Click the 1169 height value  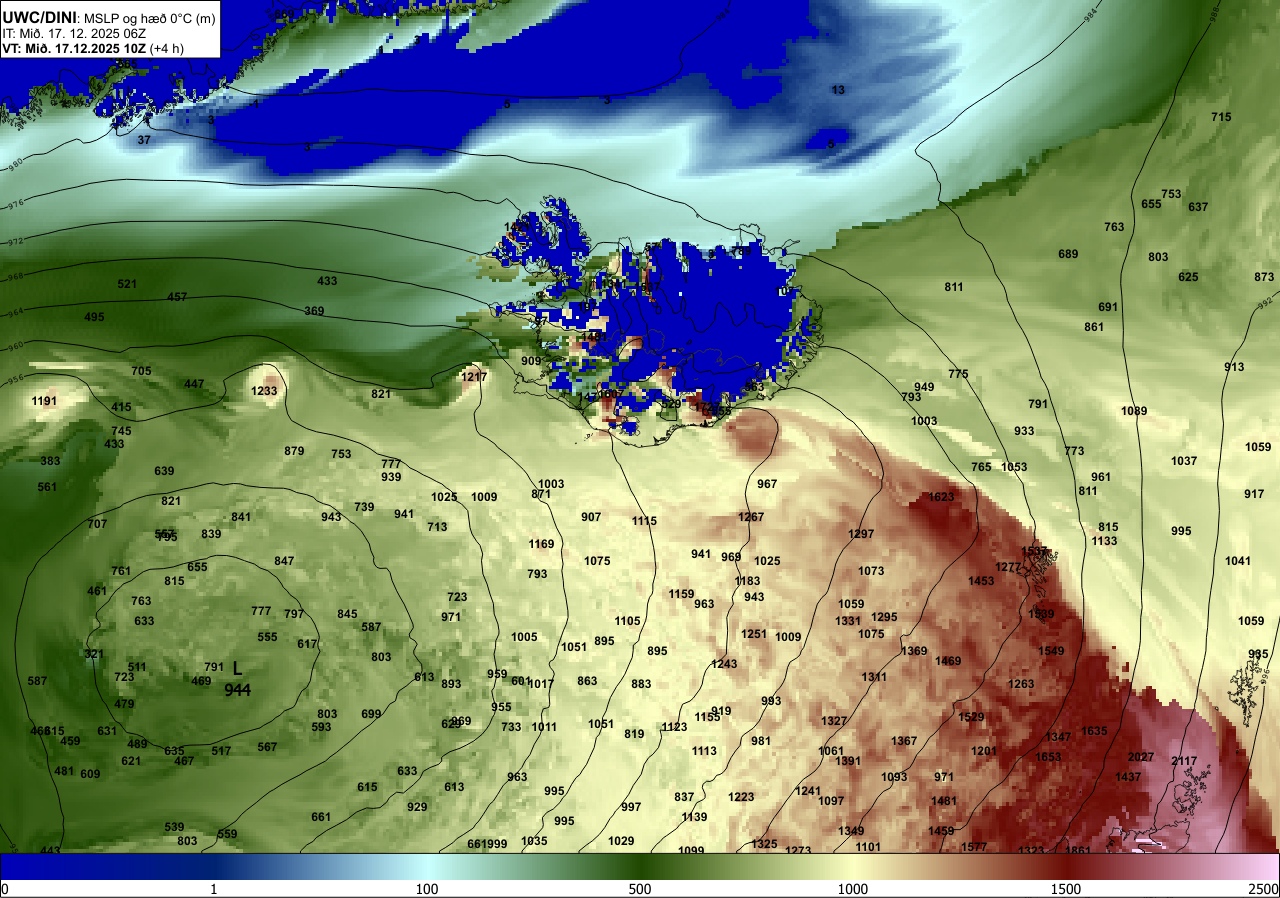click(x=541, y=544)
